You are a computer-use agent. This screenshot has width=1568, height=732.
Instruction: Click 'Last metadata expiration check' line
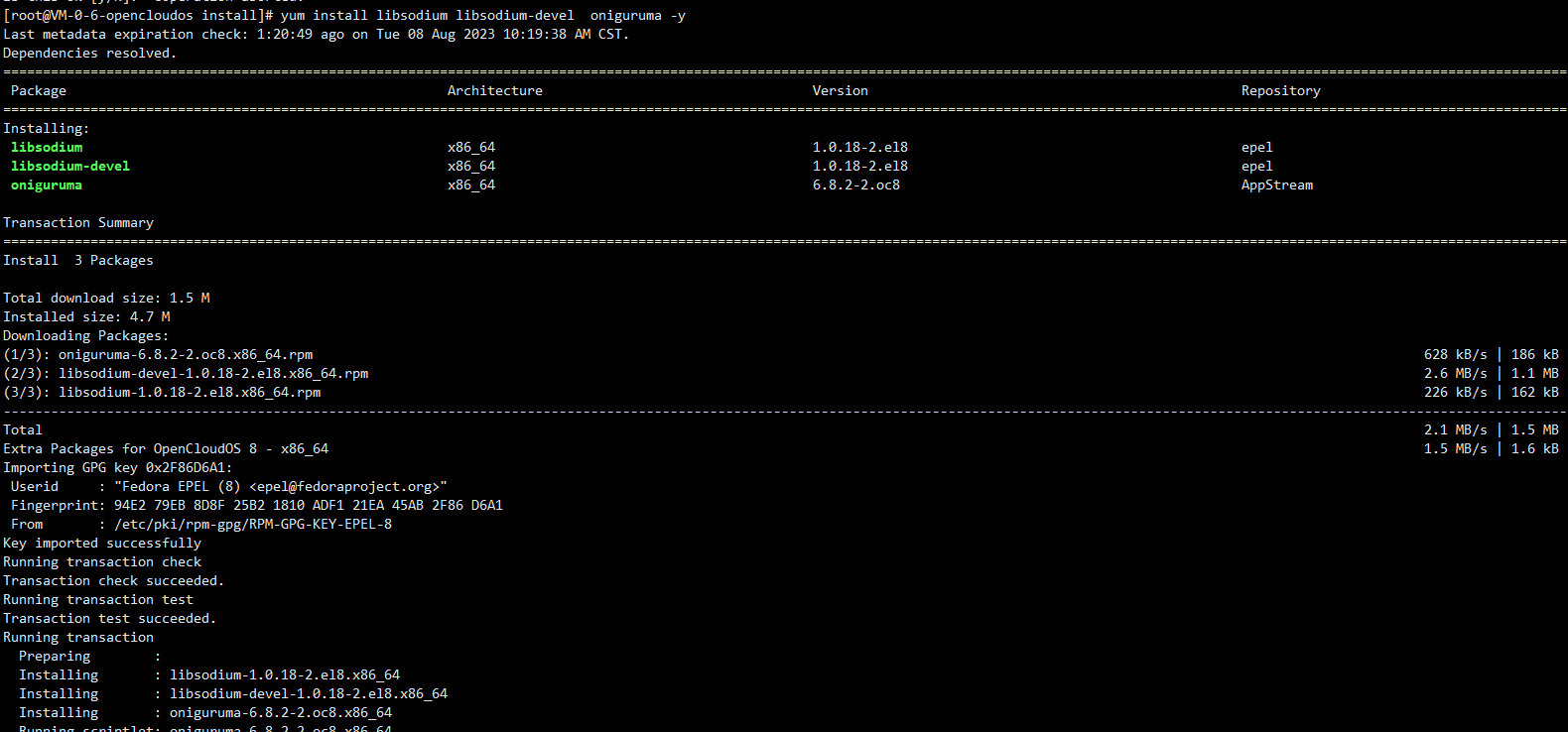click(x=317, y=35)
